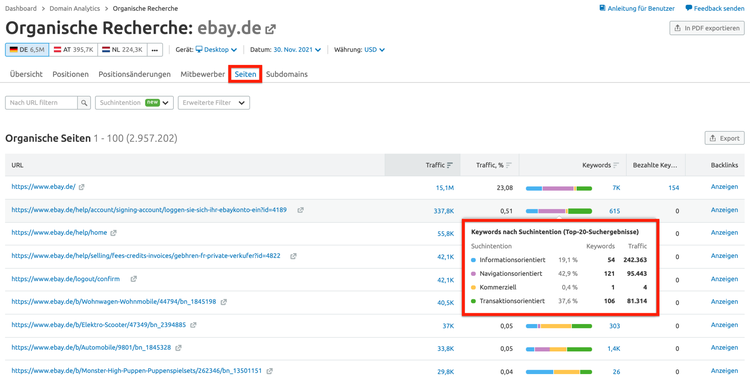This screenshot has height=383, width=750.
Task: Click 26 keywords value for Monster-High-Puppen
Action: 617,372
